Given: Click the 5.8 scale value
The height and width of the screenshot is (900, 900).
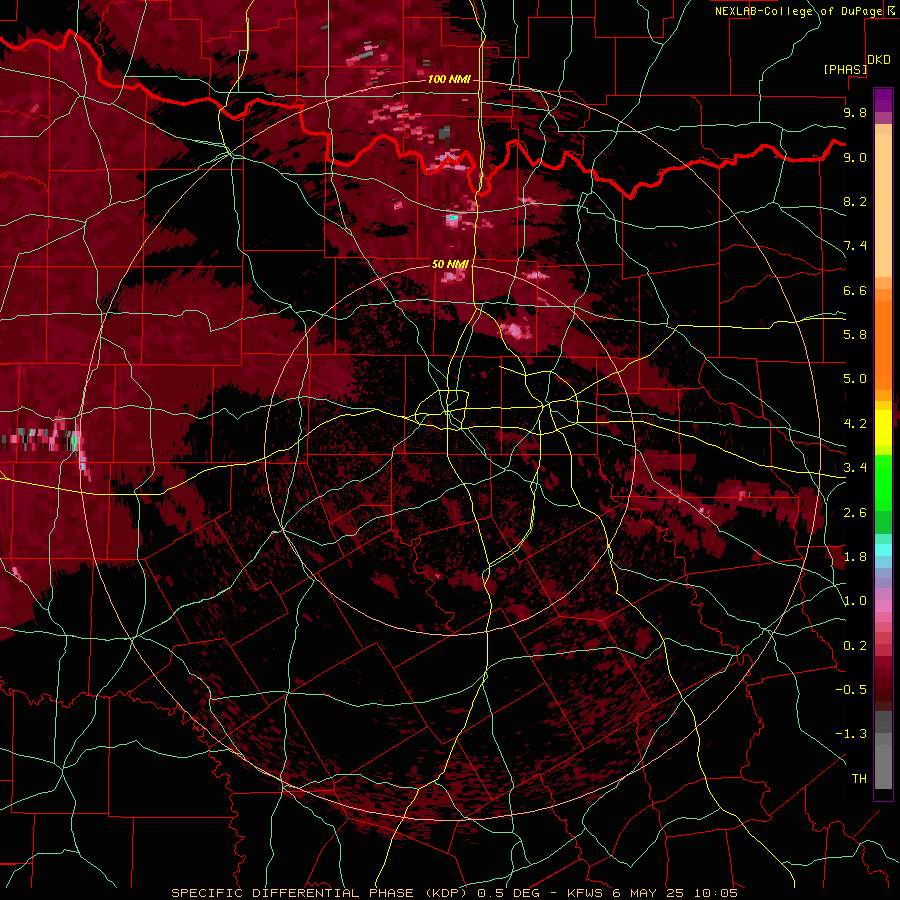Looking at the screenshot, I should pyautogui.click(x=855, y=335).
